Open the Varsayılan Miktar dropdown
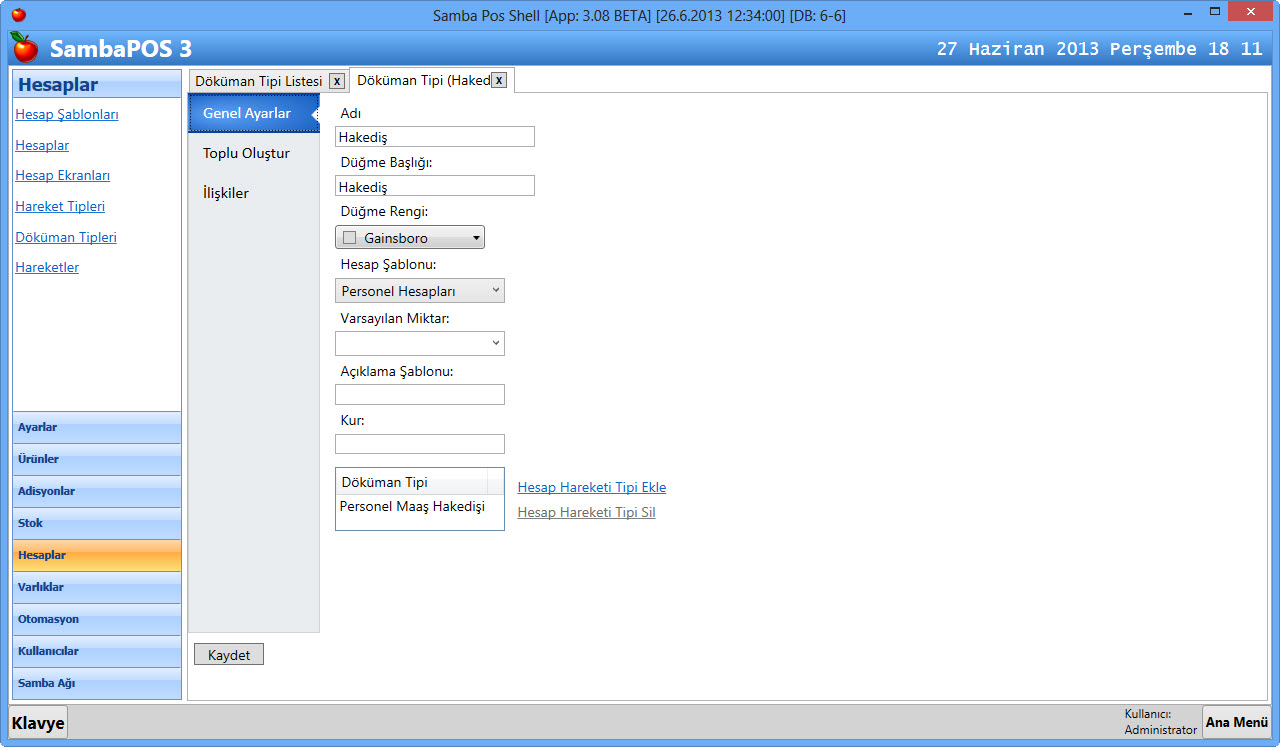This screenshot has width=1280, height=747. (x=496, y=344)
